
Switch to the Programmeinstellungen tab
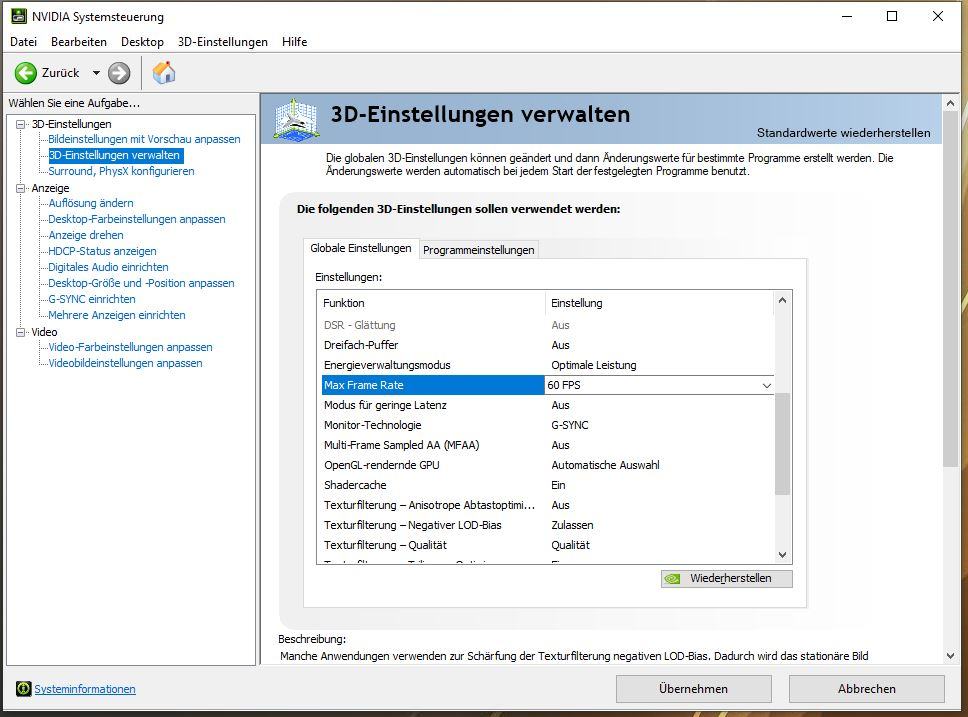click(x=478, y=250)
